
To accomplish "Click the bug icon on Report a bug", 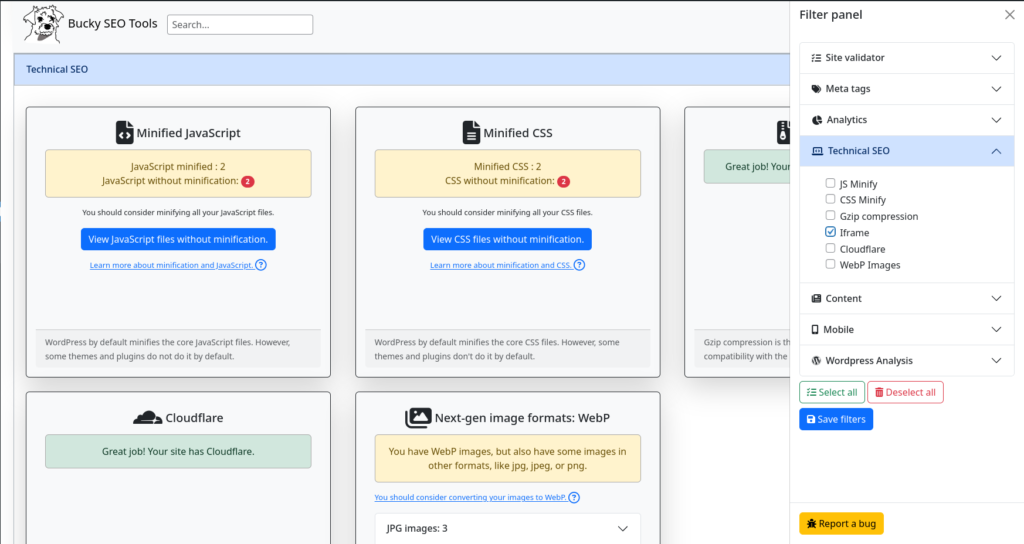I will click(x=812, y=524).
